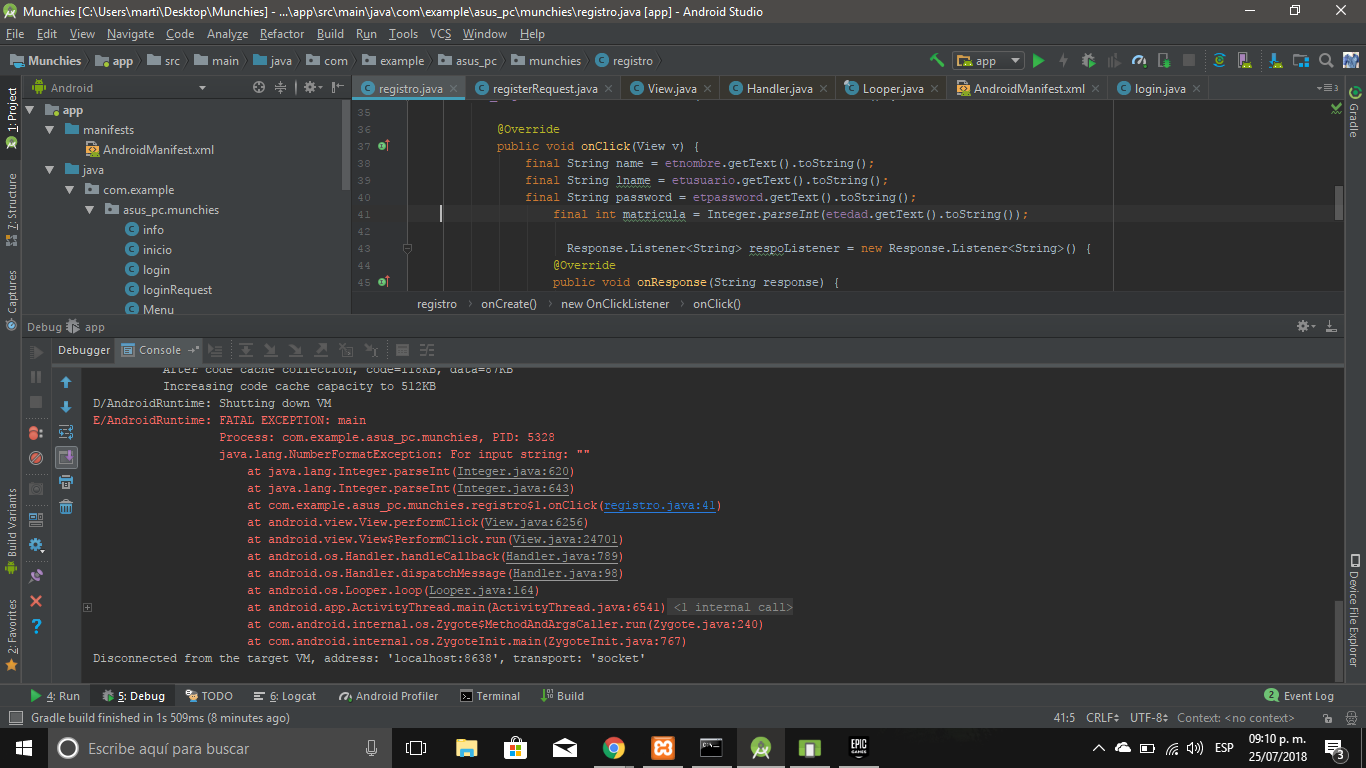Open debug Settings gear icon
Image resolution: width=1366 pixels, height=768 pixels.
click(36, 545)
